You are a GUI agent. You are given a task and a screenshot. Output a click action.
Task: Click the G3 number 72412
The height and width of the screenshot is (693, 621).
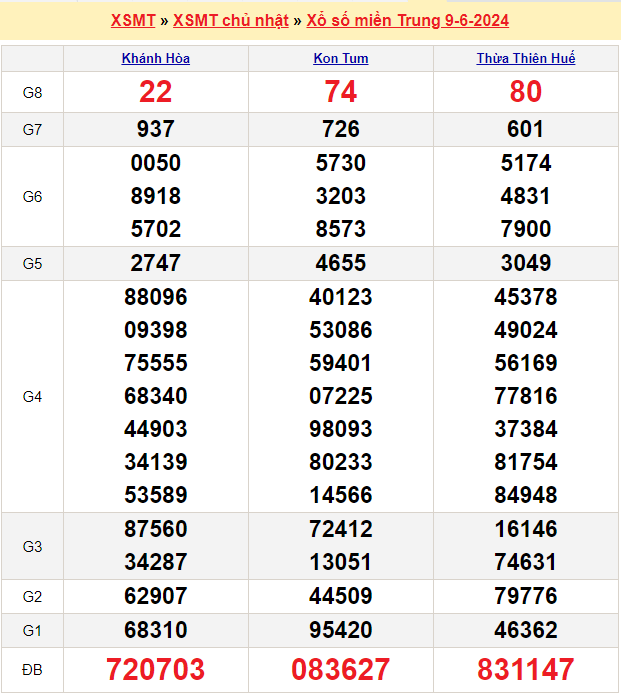341,529
